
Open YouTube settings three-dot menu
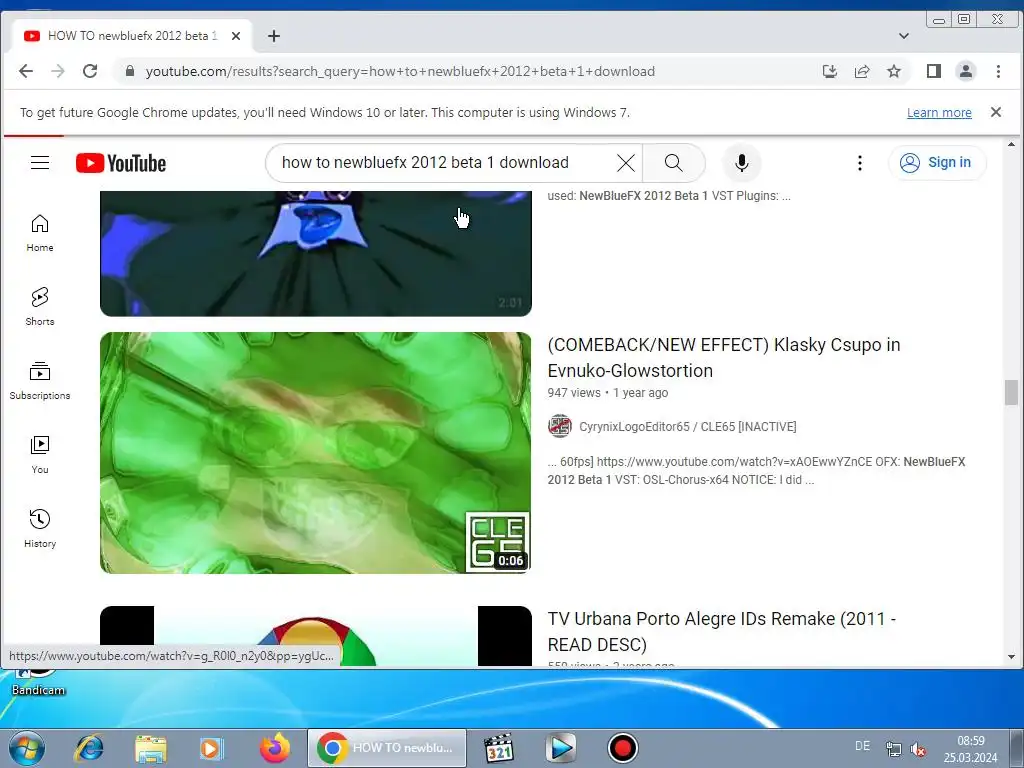point(859,163)
